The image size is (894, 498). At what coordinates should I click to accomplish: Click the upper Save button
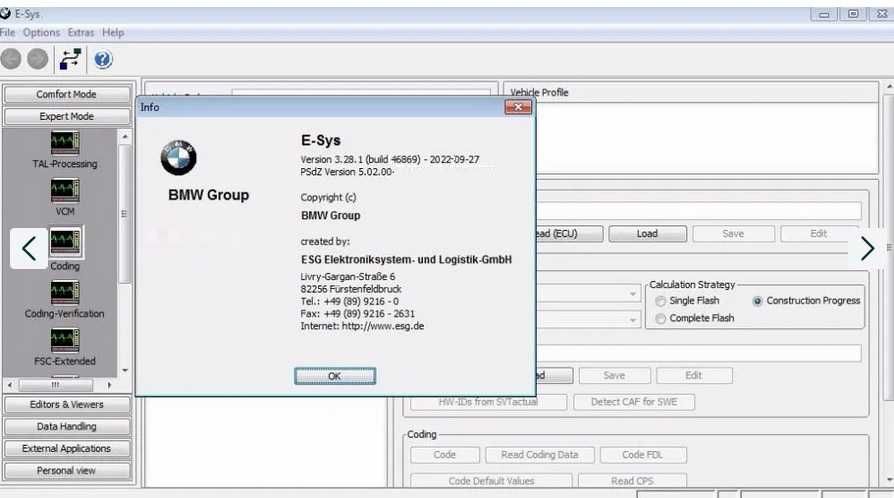(733, 234)
